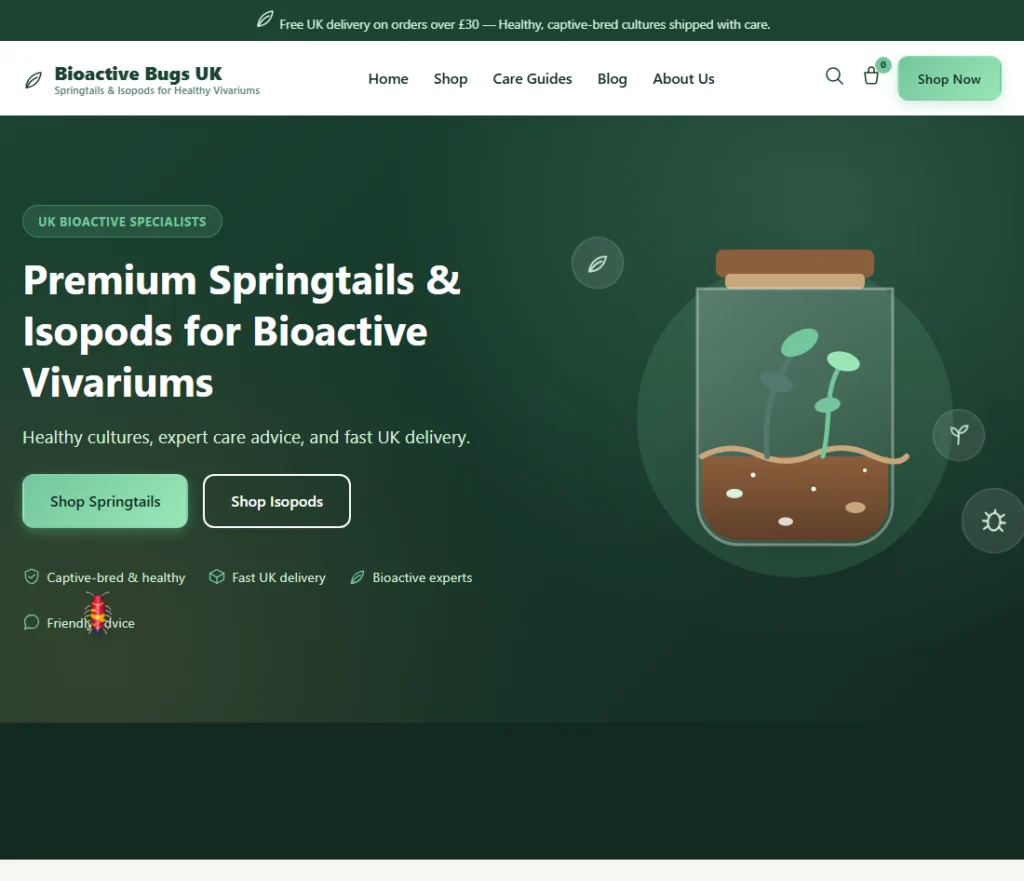Click the 'Fast UK delivery' text
This screenshot has height=881, width=1024.
[x=278, y=577]
